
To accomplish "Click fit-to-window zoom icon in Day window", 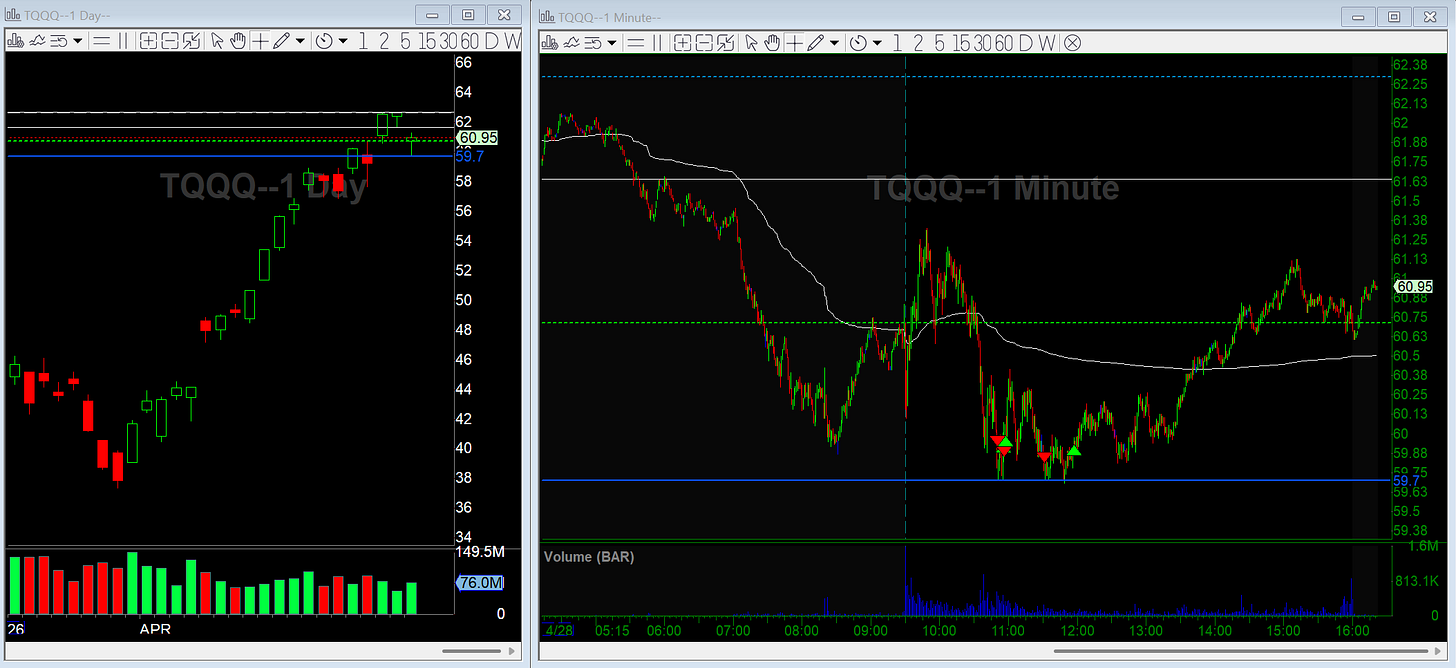I will pos(191,41).
